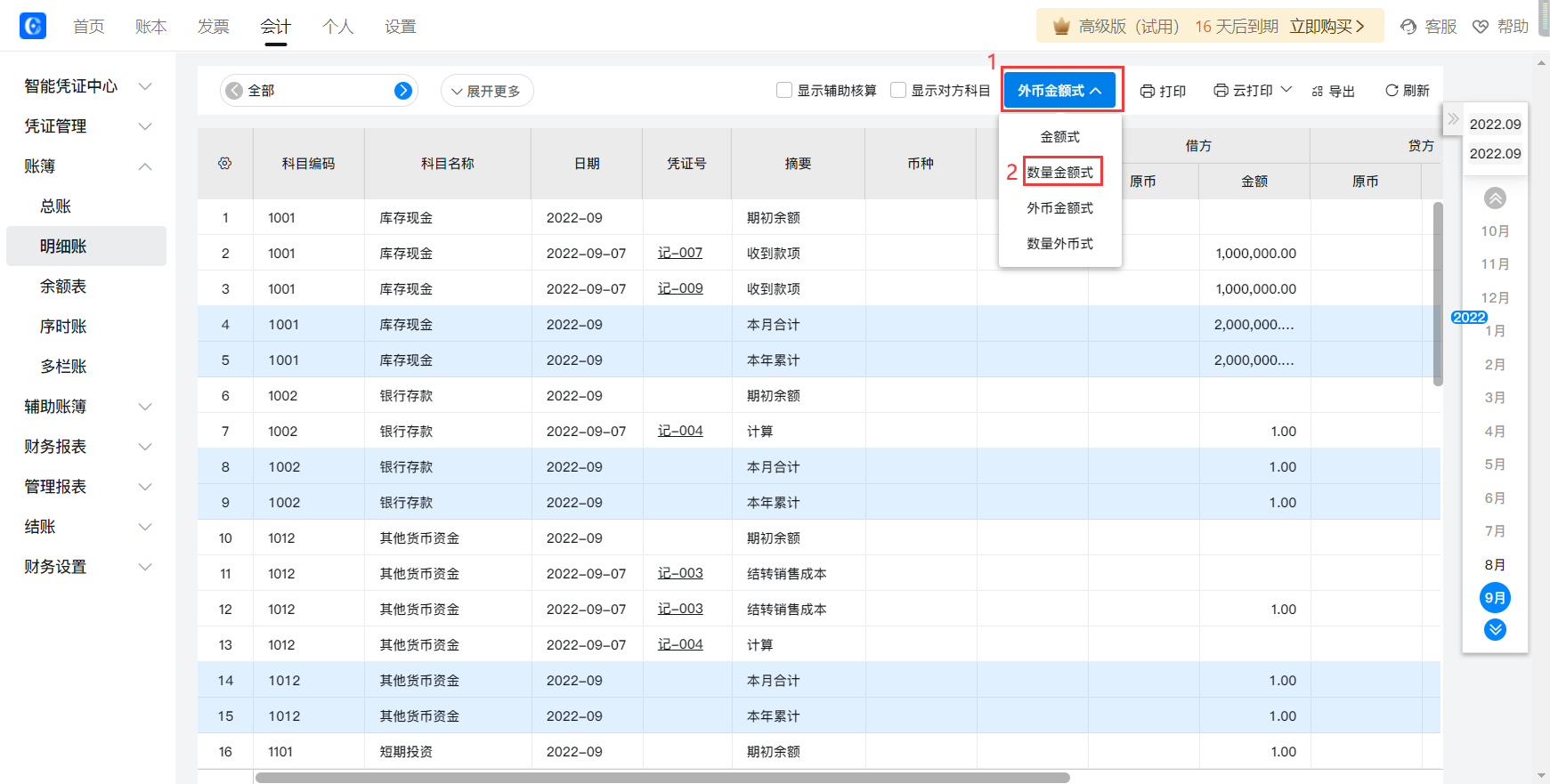
Task: Click the export icon
Action: tap(1318, 91)
